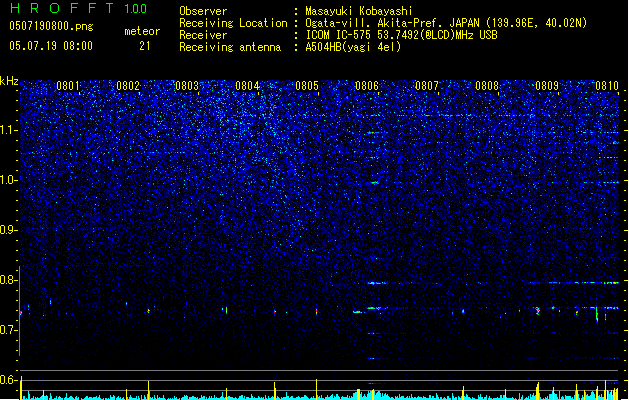Click the HROFFT 1.0.0 title text

pos(79,8)
